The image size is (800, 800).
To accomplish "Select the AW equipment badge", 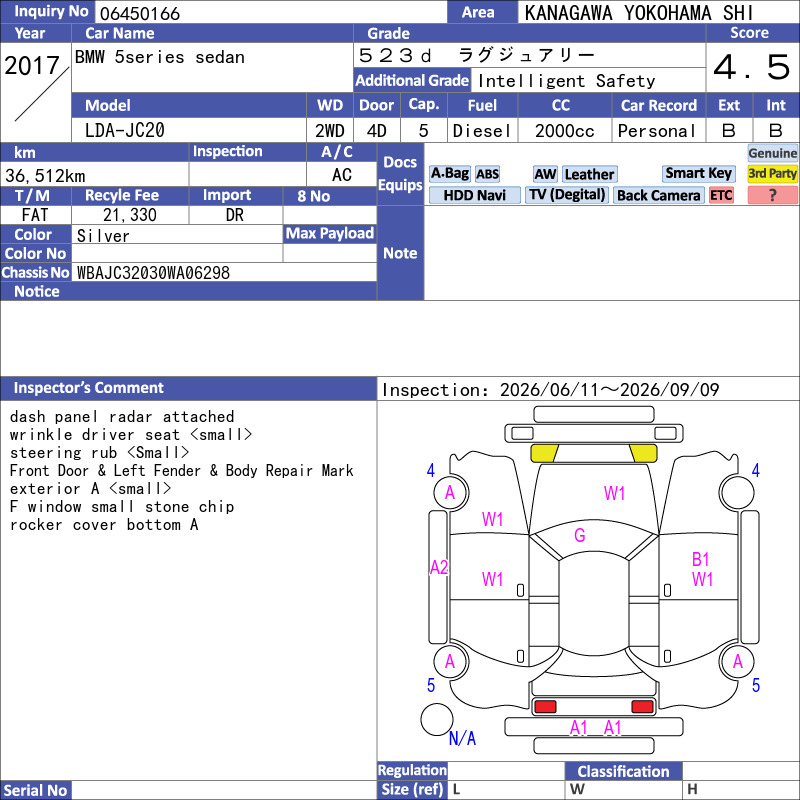I will pos(545,174).
